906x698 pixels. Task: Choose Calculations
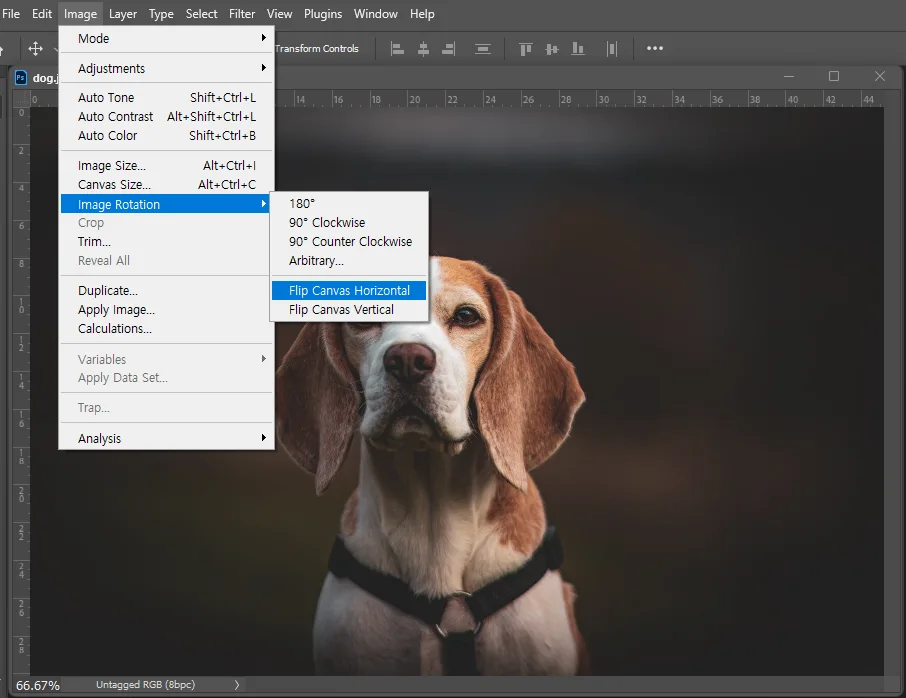[x=166, y=328]
